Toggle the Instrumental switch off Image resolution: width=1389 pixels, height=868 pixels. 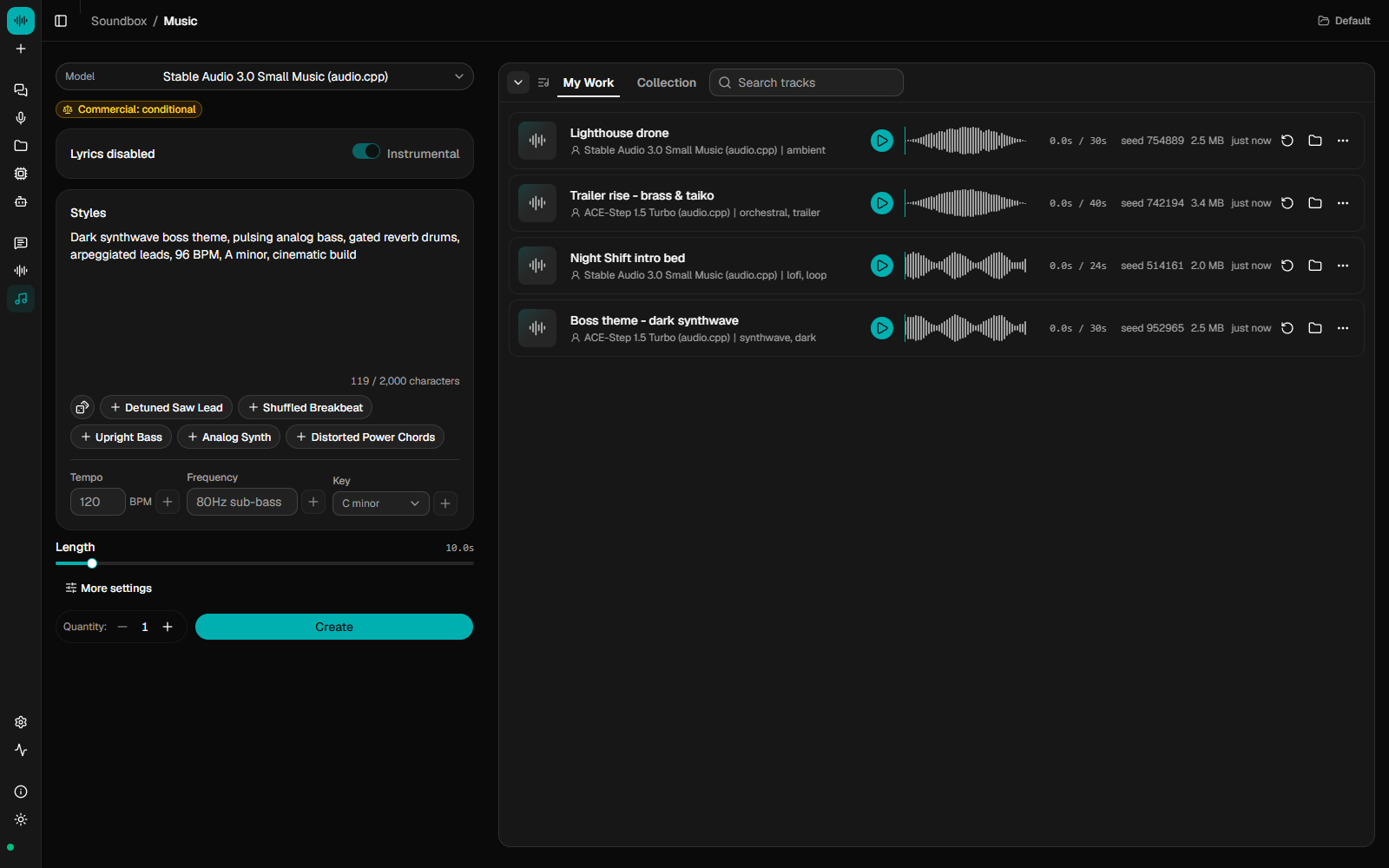365,152
